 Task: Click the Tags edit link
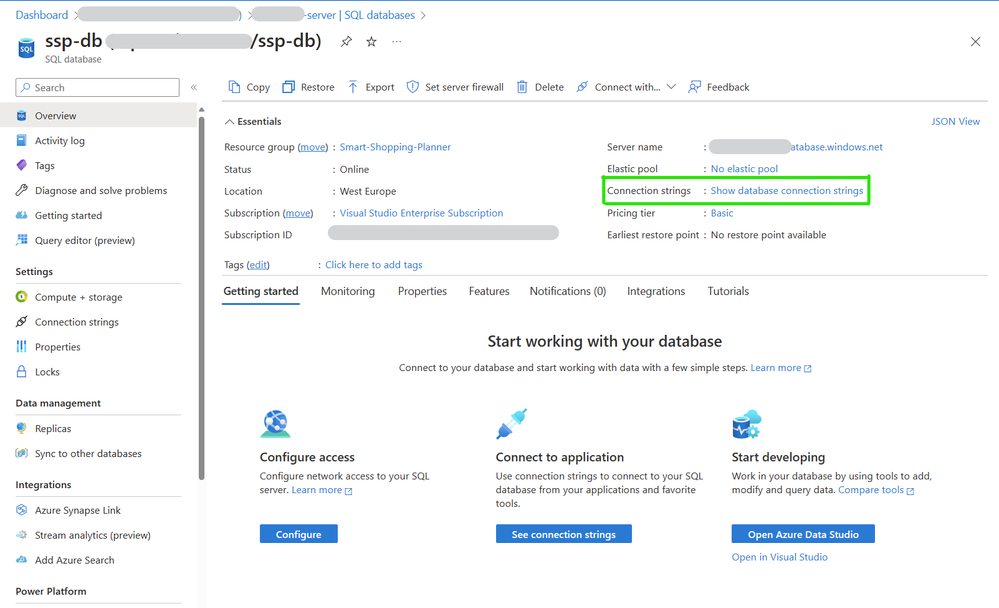(258, 264)
